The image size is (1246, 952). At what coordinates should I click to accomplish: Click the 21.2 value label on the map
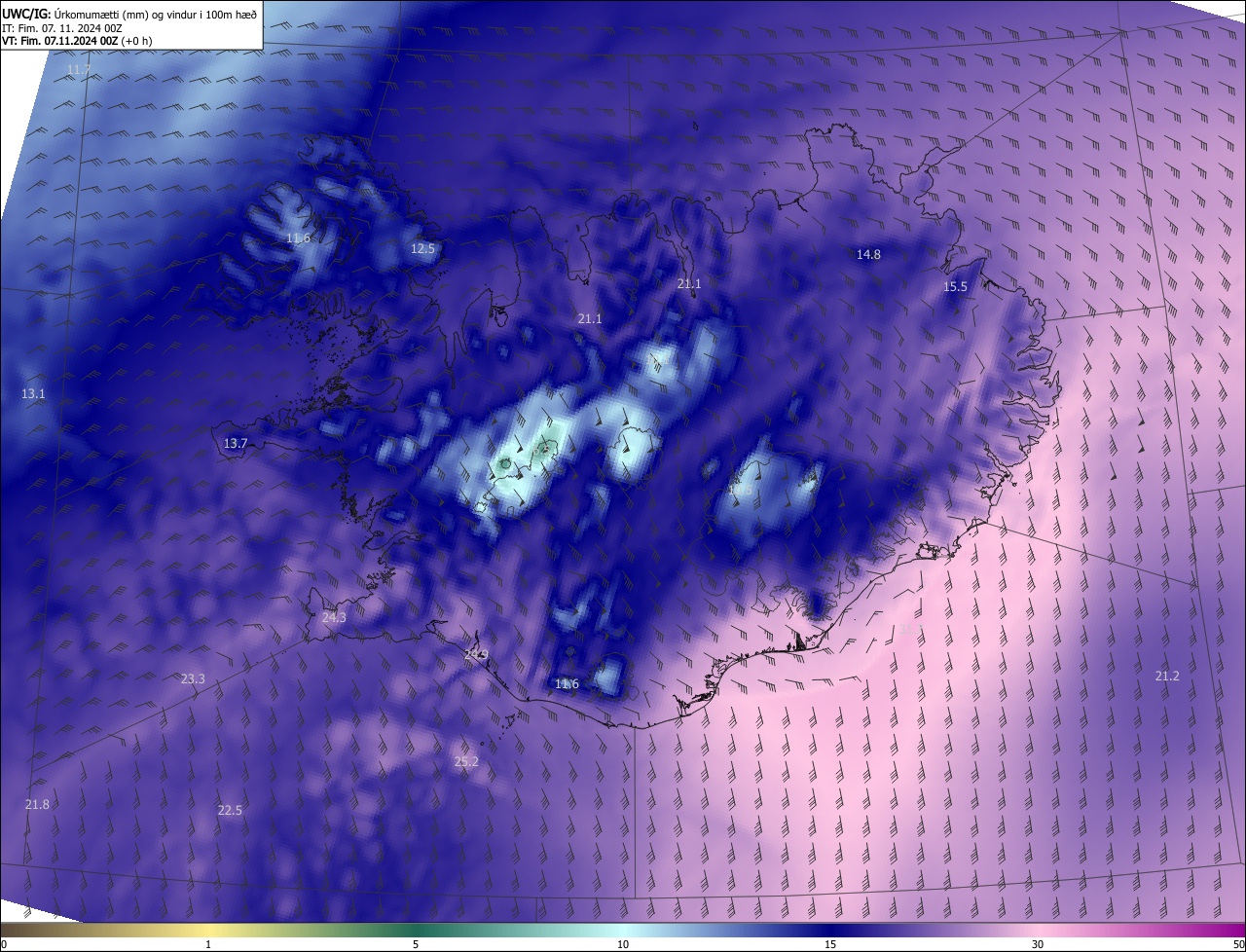[x=1167, y=677]
